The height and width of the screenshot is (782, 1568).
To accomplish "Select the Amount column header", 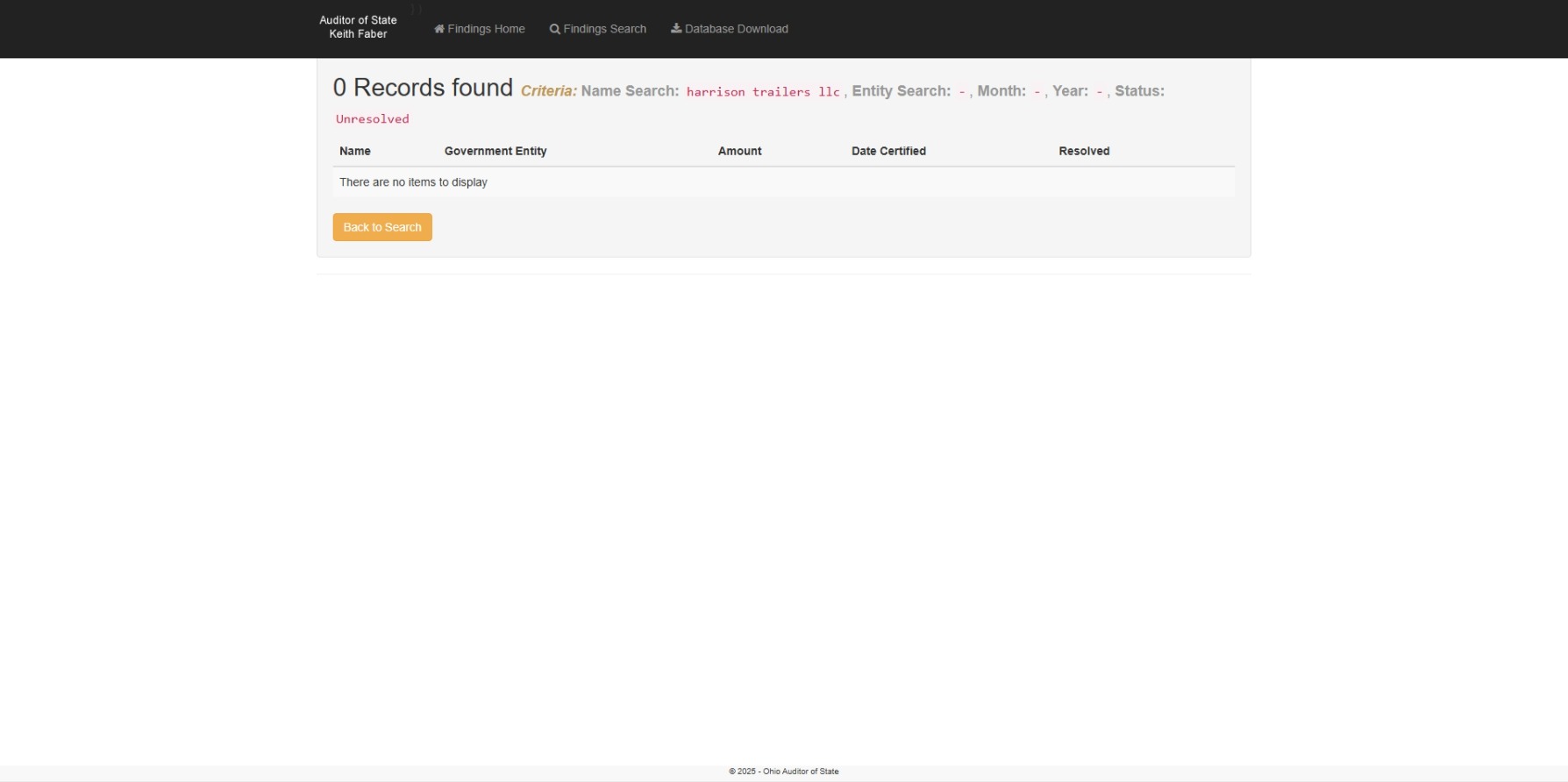I will tap(739, 151).
